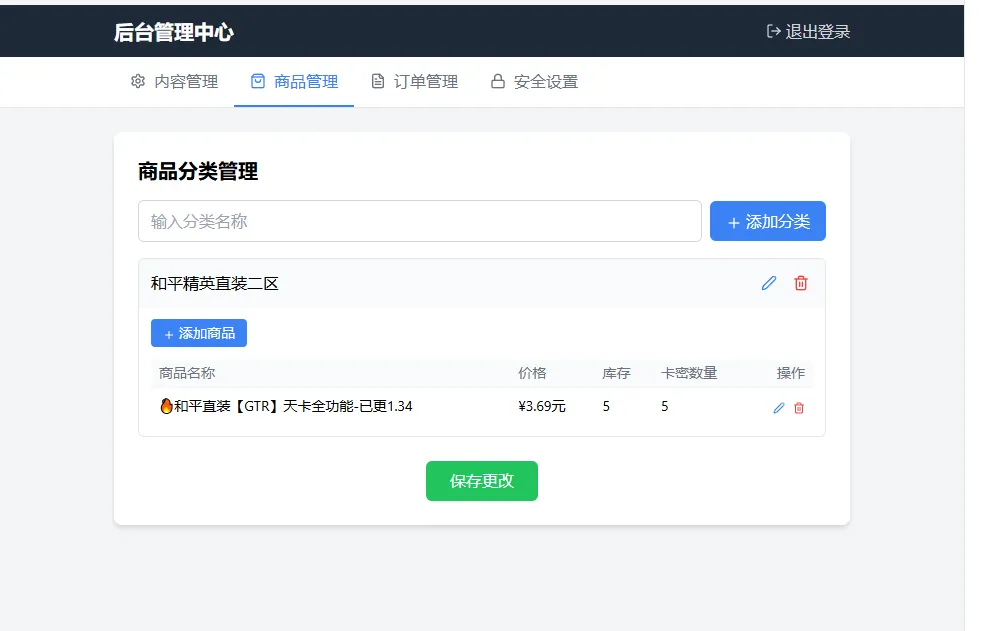Click the document icon beside 订单管理
This screenshot has width=981, height=631.
click(377, 82)
